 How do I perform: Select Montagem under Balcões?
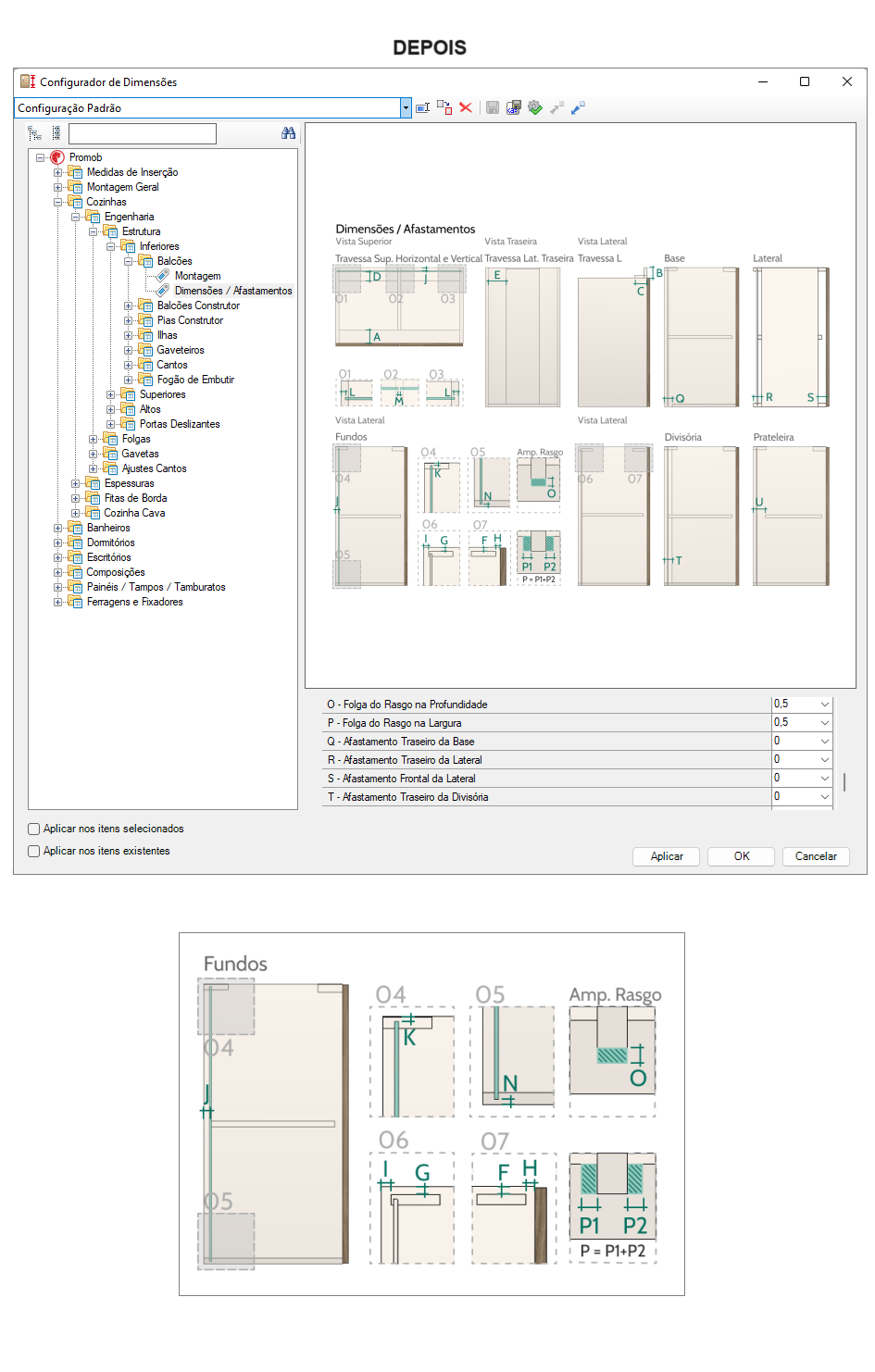coord(197,276)
